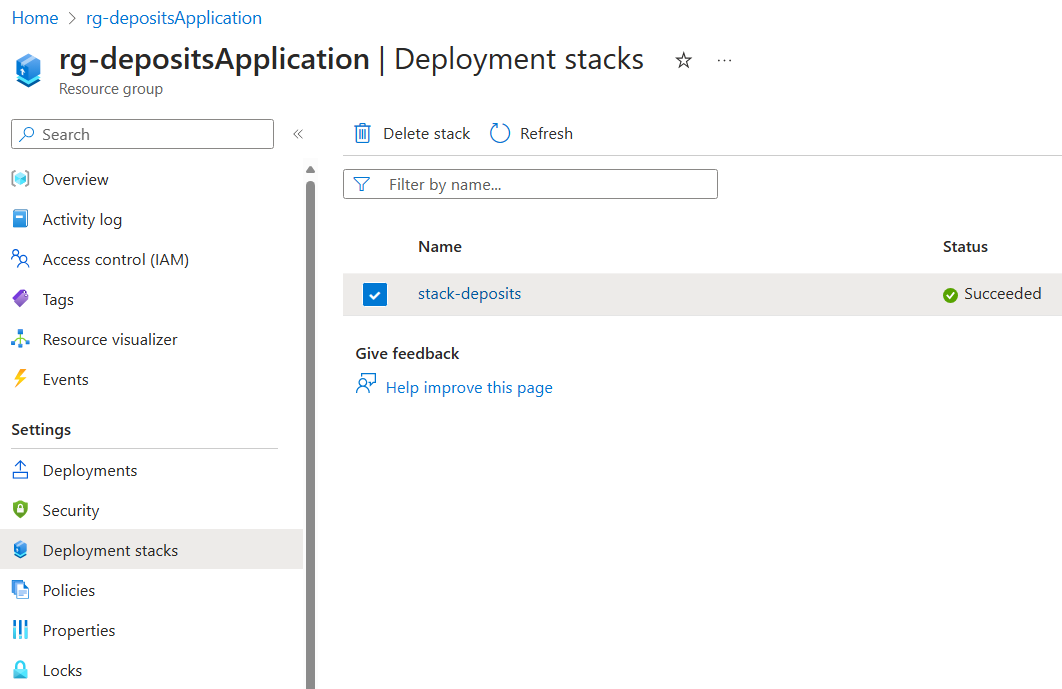Mark rg-depositsApplication as a favorite star
1062x689 pixels.
[x=683, y=61]
